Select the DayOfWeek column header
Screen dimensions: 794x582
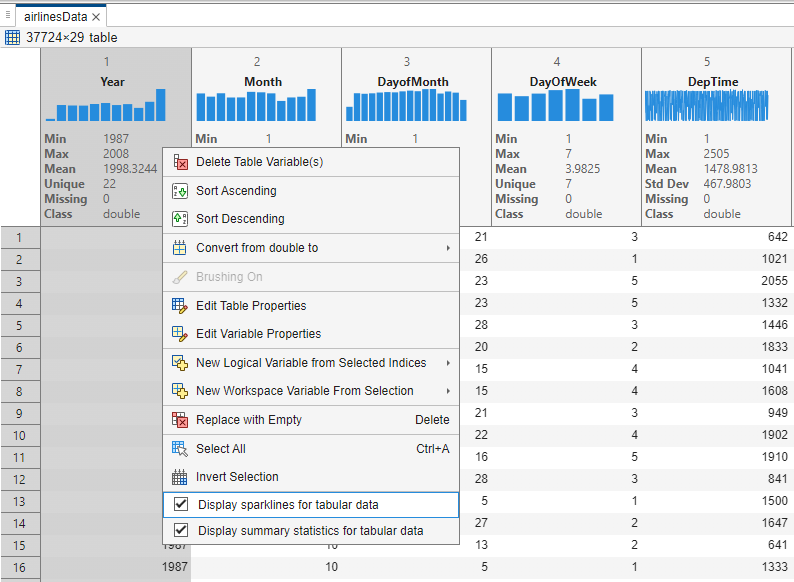[566, 82]
